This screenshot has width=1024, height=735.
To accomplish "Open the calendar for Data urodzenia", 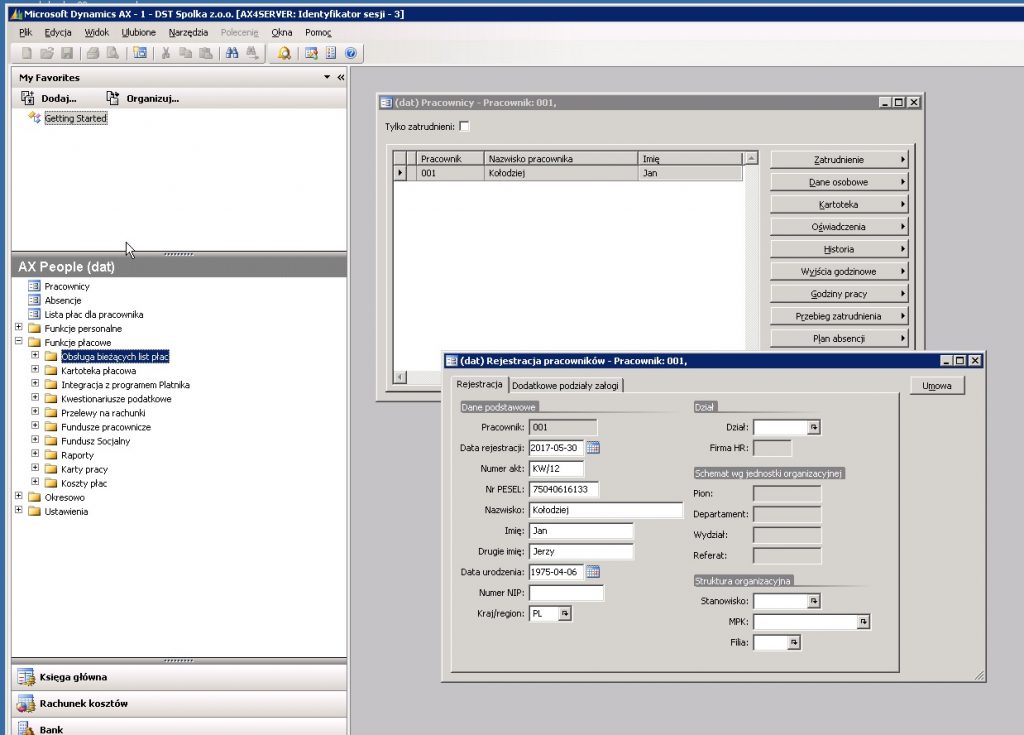I will (592, 572).
